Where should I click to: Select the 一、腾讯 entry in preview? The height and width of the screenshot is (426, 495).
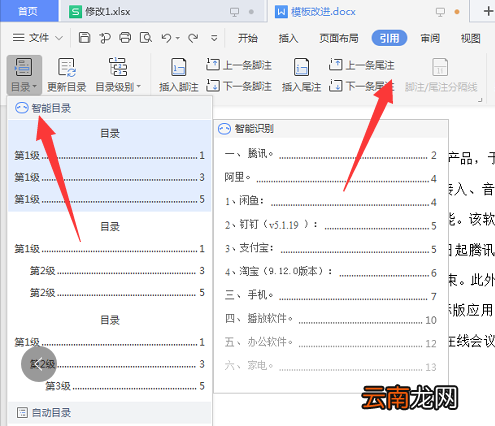point(330,155)
